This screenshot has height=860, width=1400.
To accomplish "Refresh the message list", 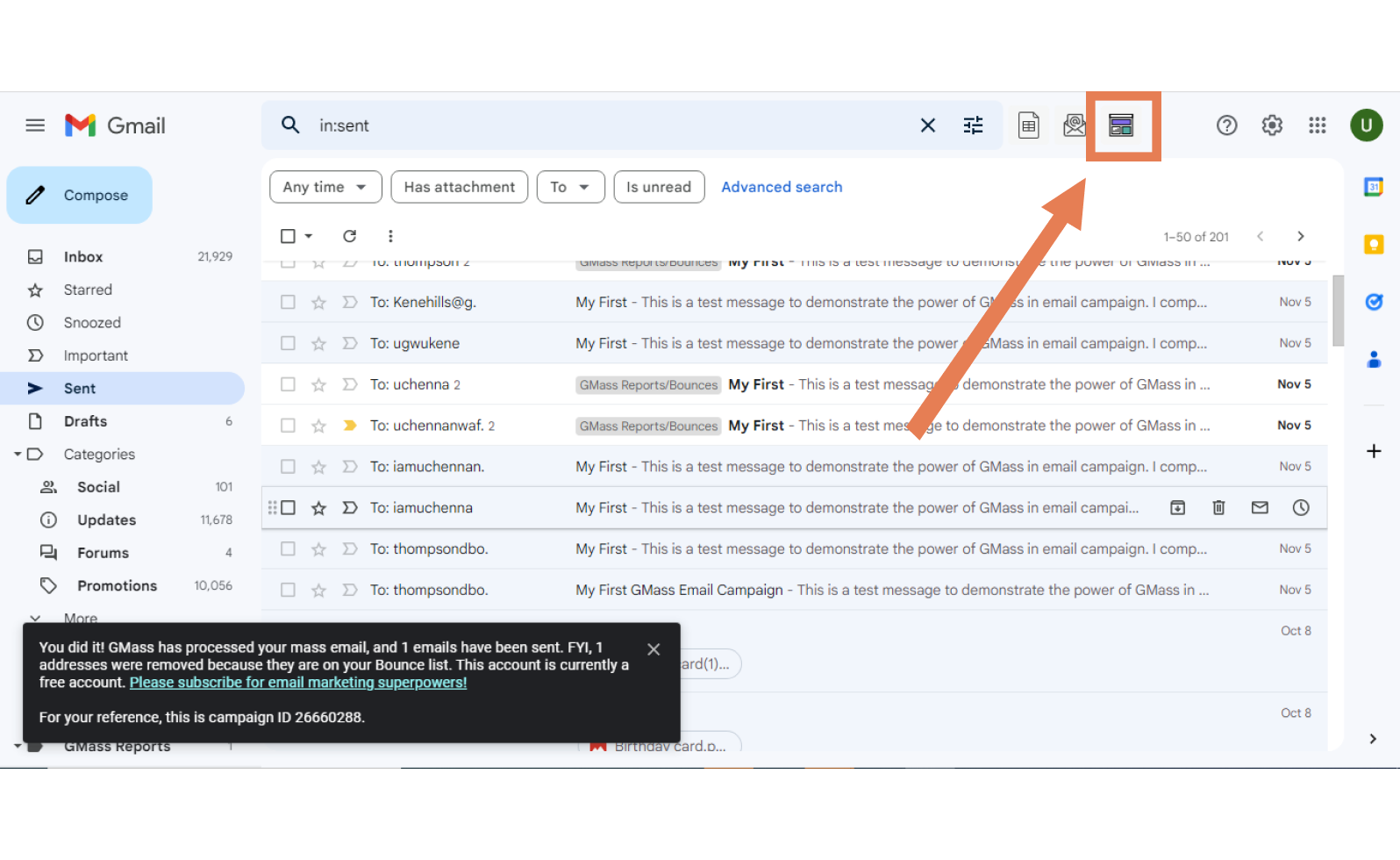I will [349, 236].
